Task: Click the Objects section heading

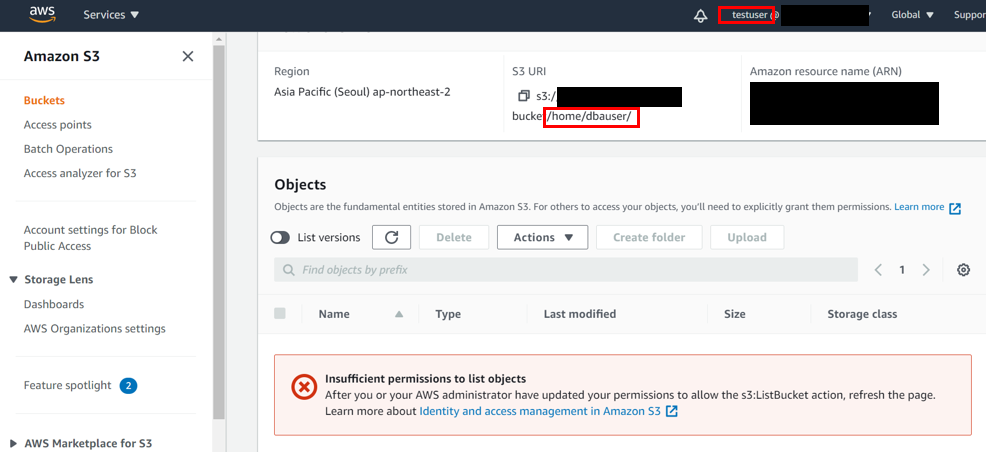Action: coord(301,185)
